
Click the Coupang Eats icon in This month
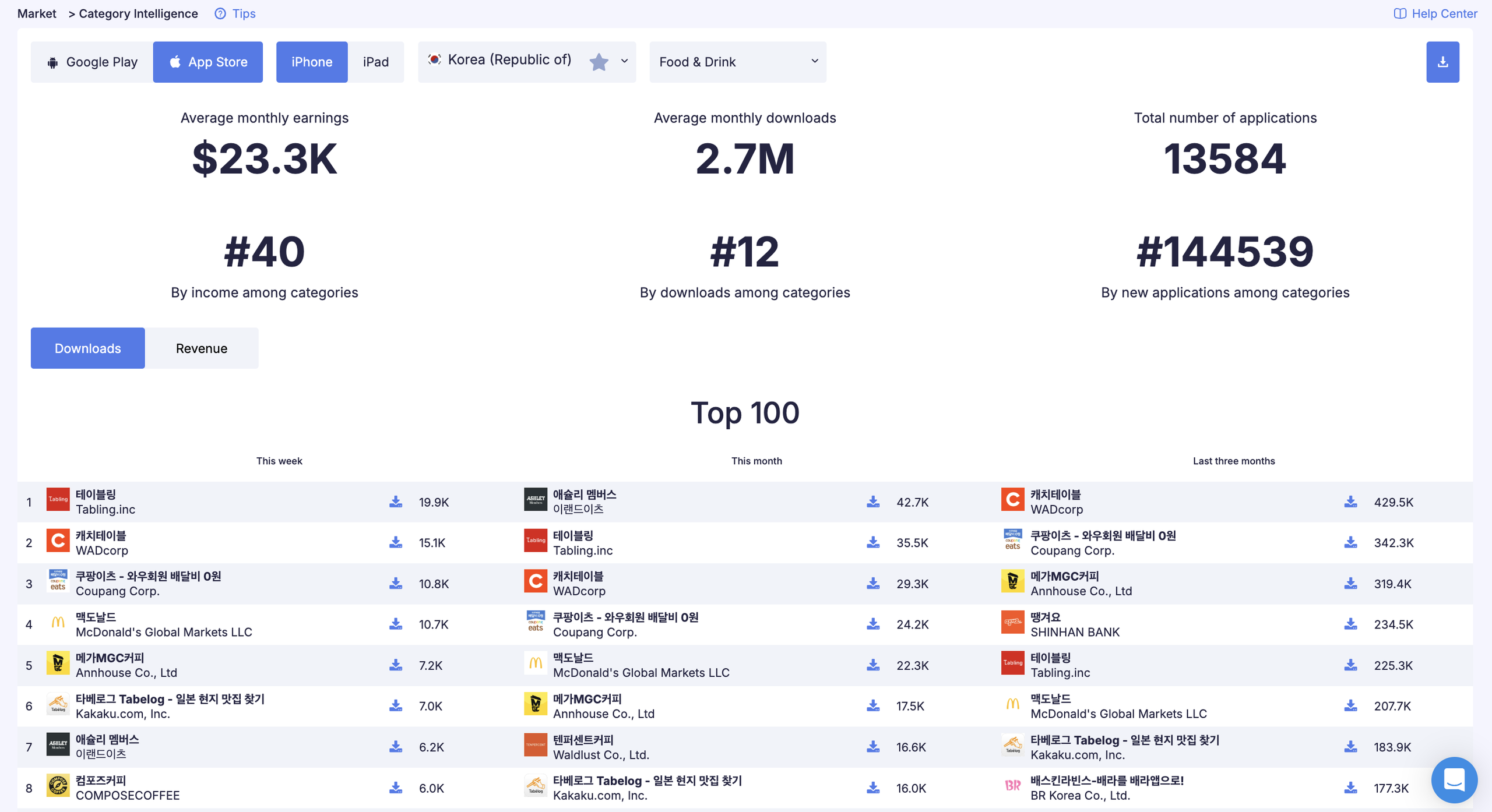point(535,622)
